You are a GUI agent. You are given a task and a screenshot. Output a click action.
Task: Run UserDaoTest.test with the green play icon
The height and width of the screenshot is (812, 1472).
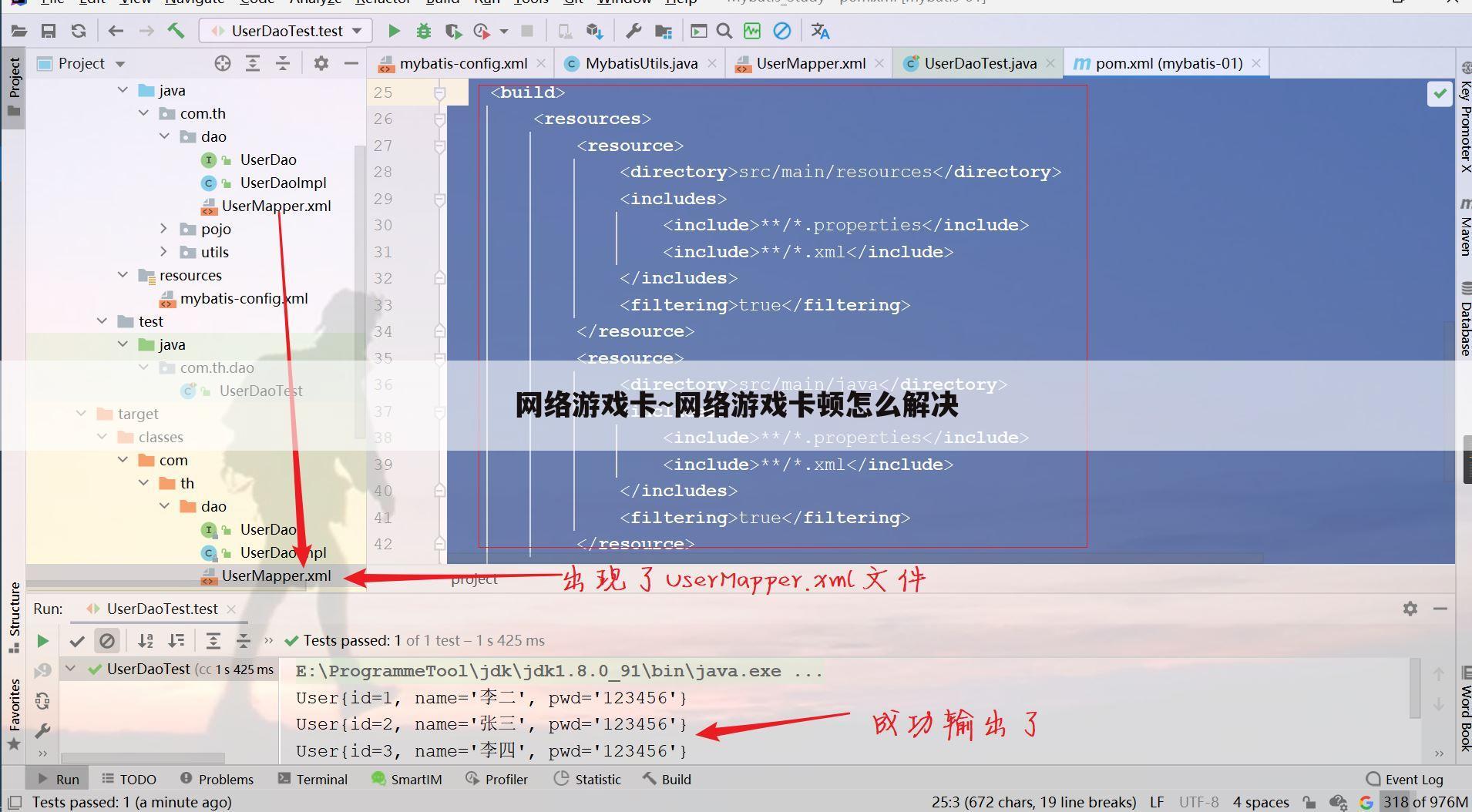tap(394, 31)
